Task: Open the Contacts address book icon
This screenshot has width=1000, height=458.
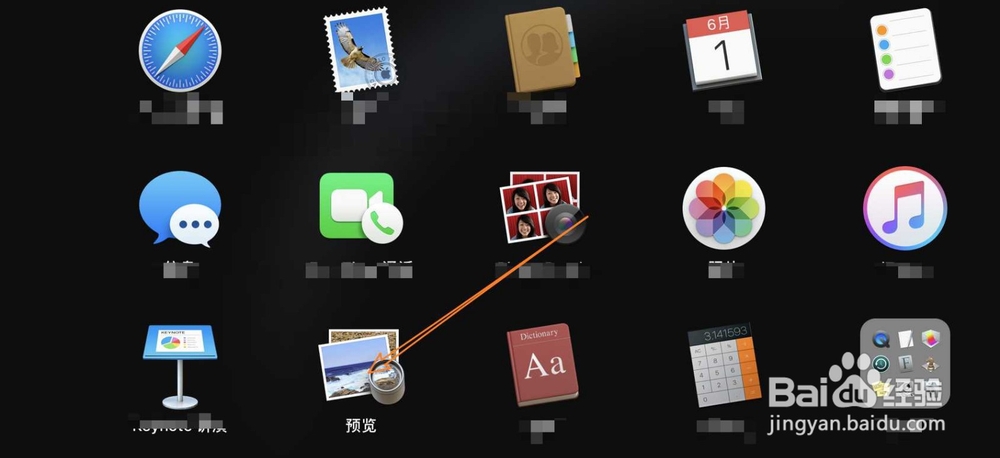Action: pyautogui.click(x=542, y=50)
